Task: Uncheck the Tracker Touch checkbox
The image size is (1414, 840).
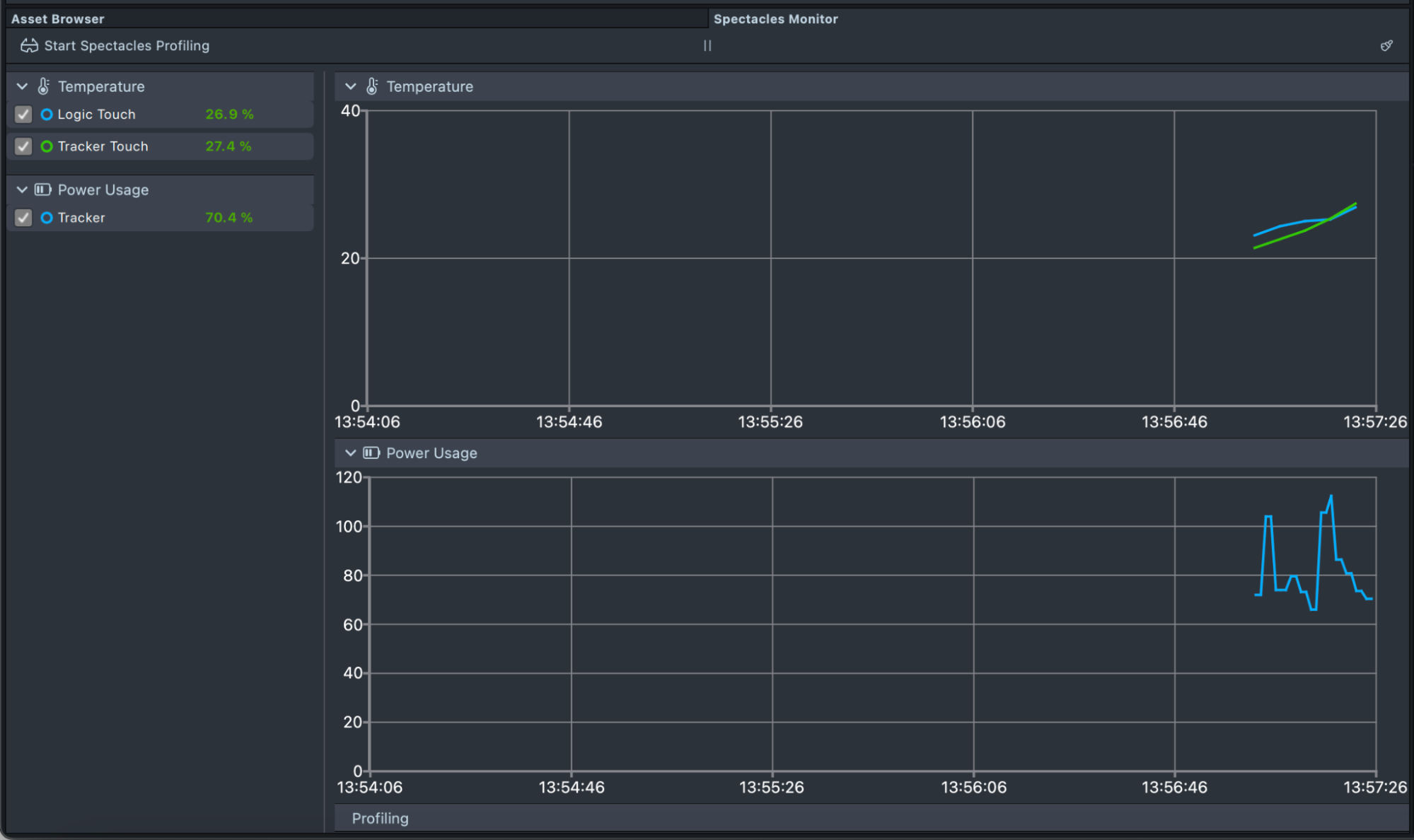Action: pos(23,146)
